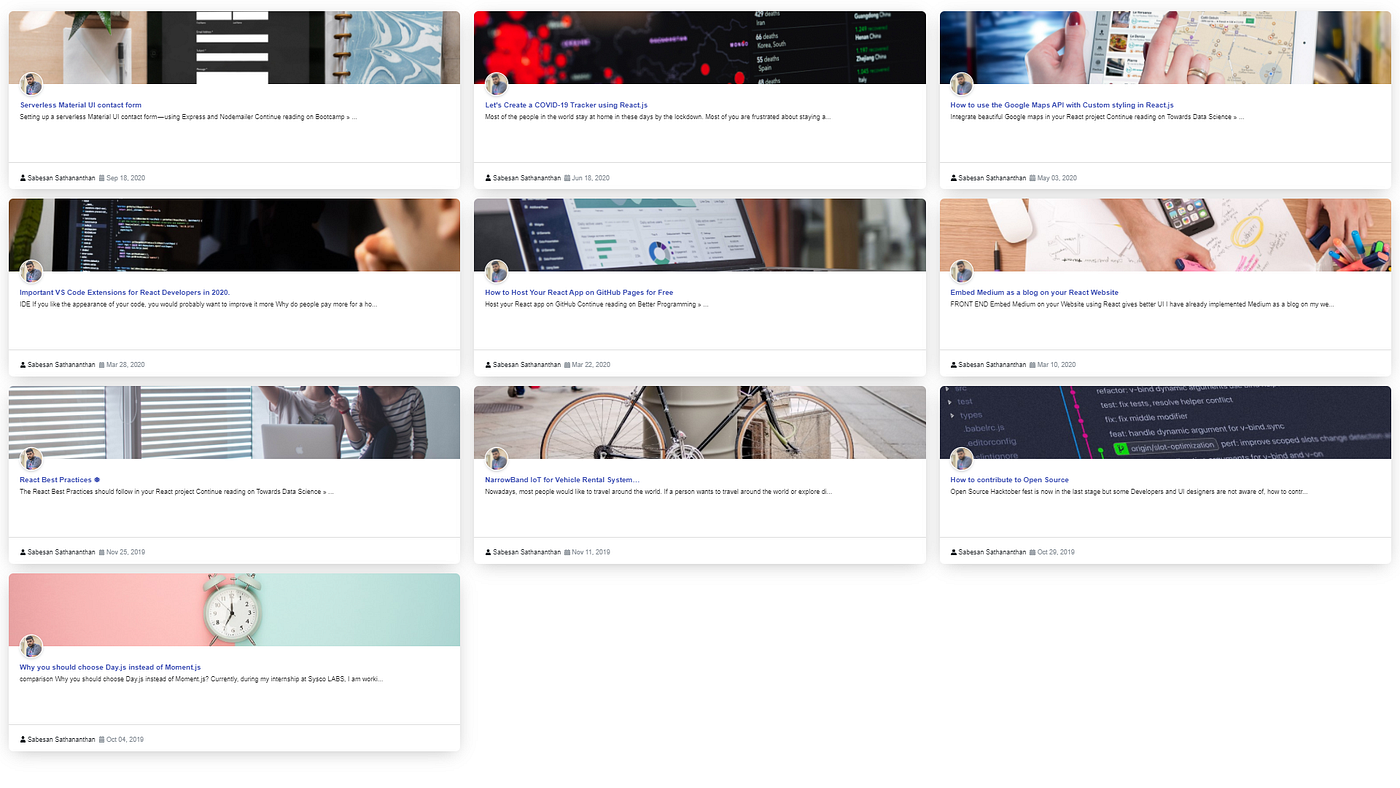Click calendar icon next to Jun 18, 2020
Viewport: 1400px width, 788px height.
click(567, 178)
